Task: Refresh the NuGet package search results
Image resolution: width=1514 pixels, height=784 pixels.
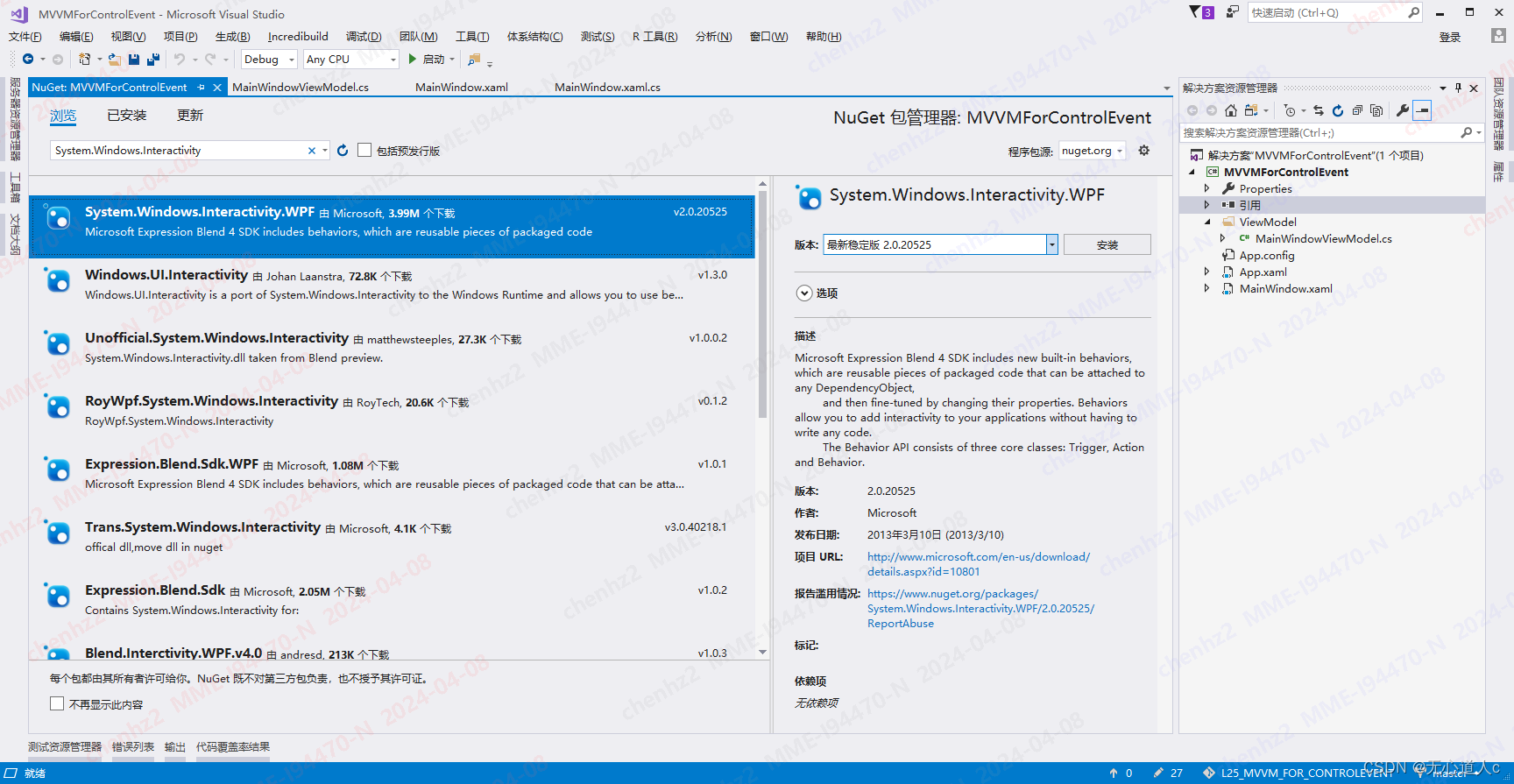Action: [x=343, y=151]
